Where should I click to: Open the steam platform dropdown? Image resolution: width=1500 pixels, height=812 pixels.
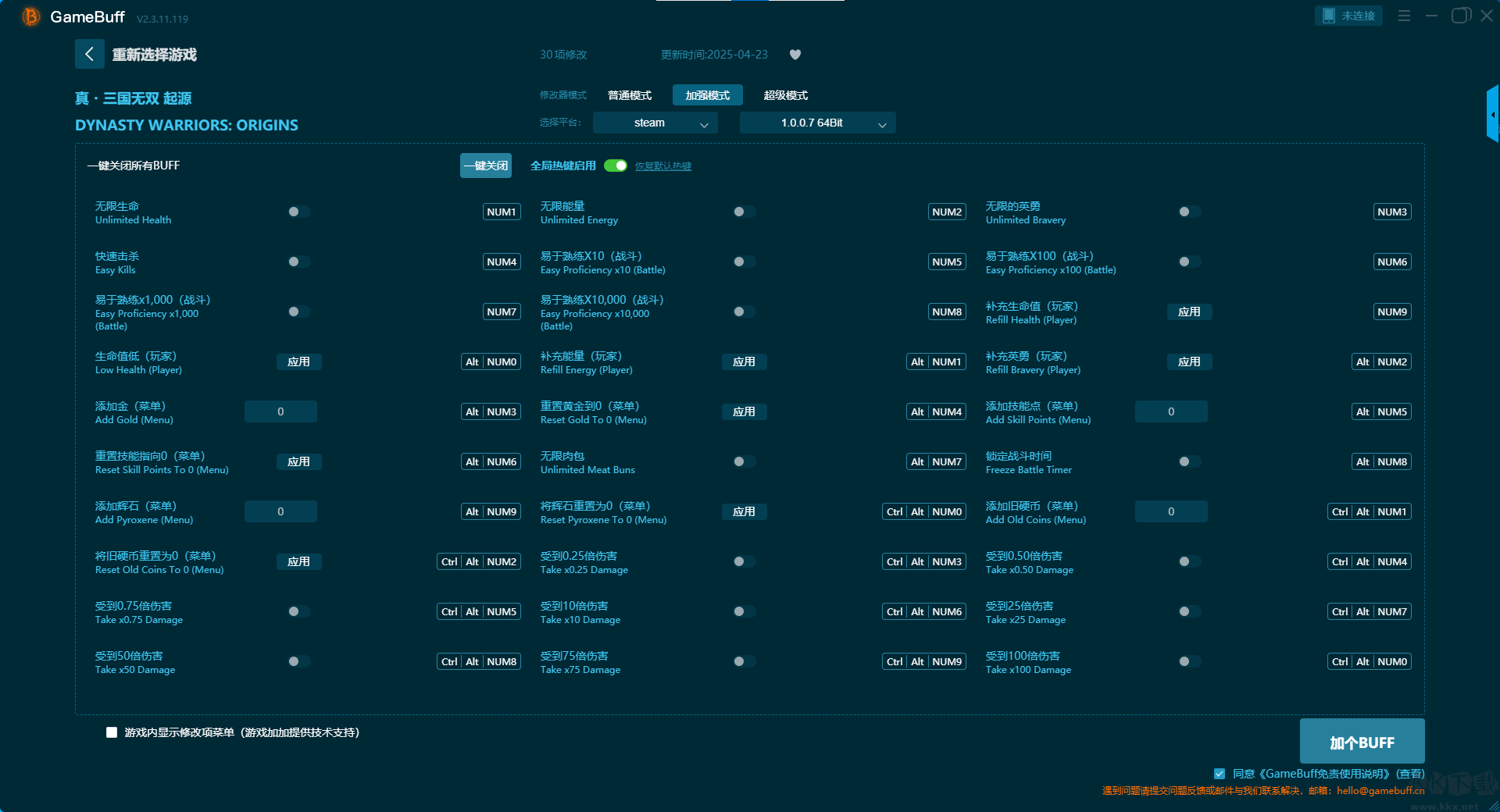pos(655,123)
